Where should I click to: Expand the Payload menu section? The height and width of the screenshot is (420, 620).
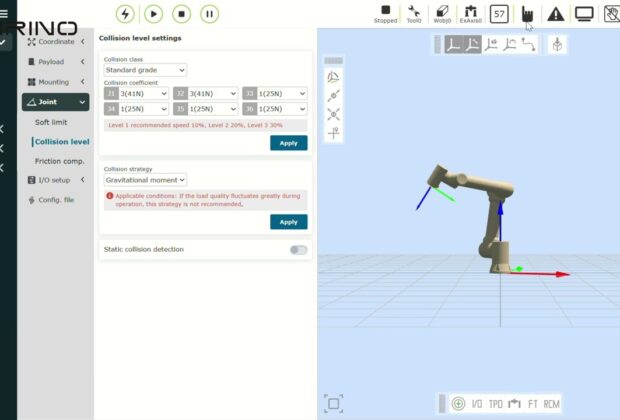[x=55, y=62]
